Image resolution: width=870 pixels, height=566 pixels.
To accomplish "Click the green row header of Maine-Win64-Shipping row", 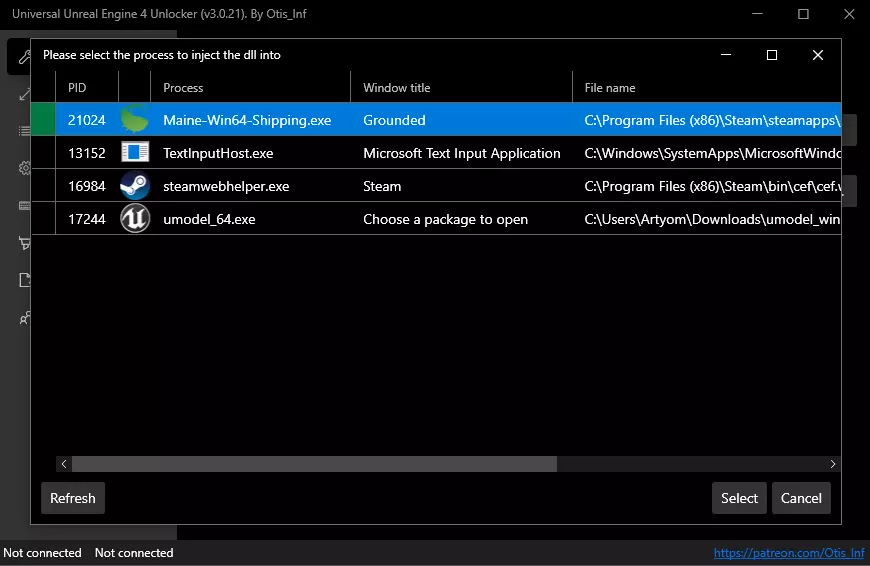I will pos(43,119).
